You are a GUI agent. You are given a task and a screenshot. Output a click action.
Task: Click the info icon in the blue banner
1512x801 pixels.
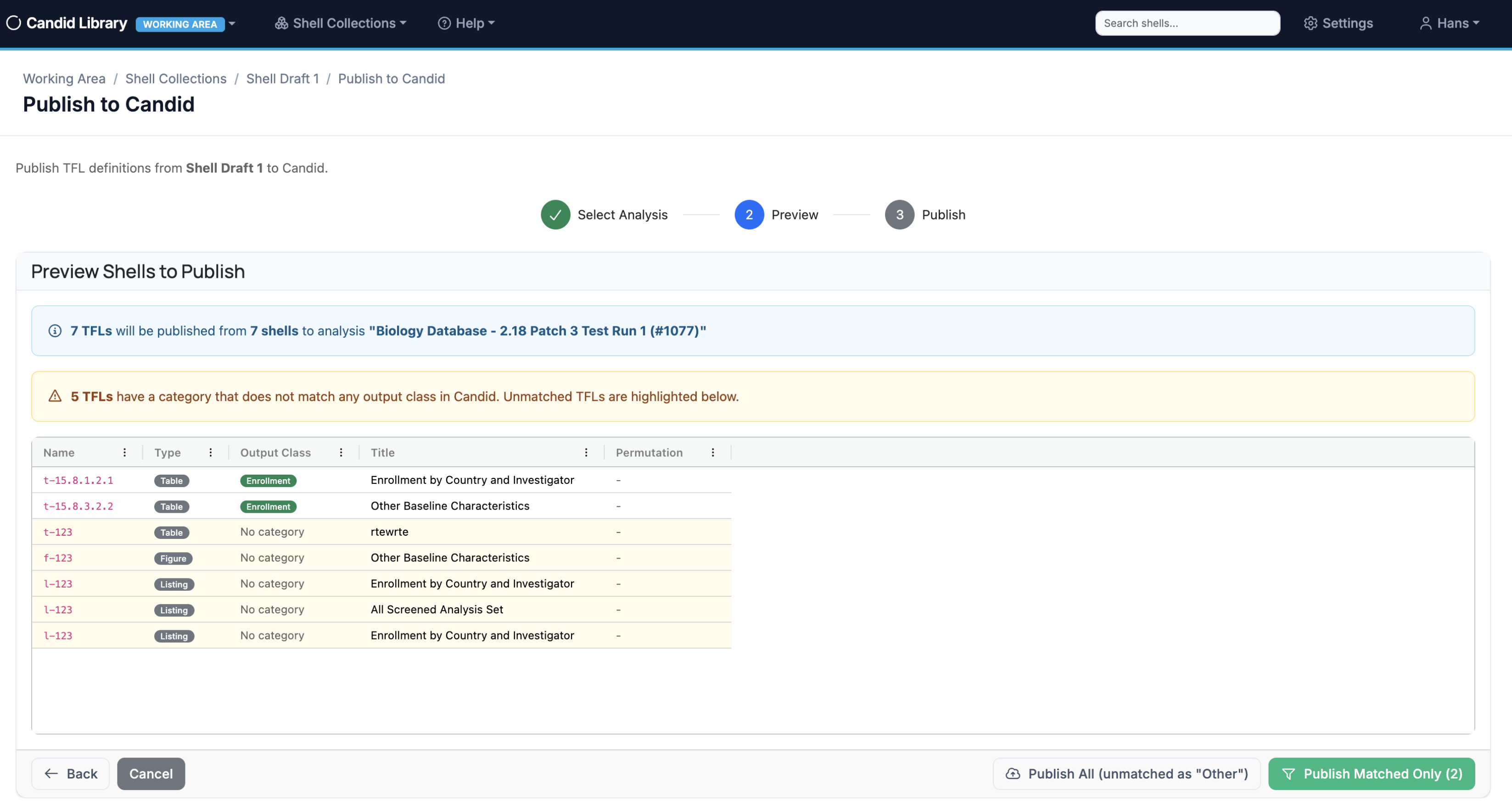[x=55, y=330]
